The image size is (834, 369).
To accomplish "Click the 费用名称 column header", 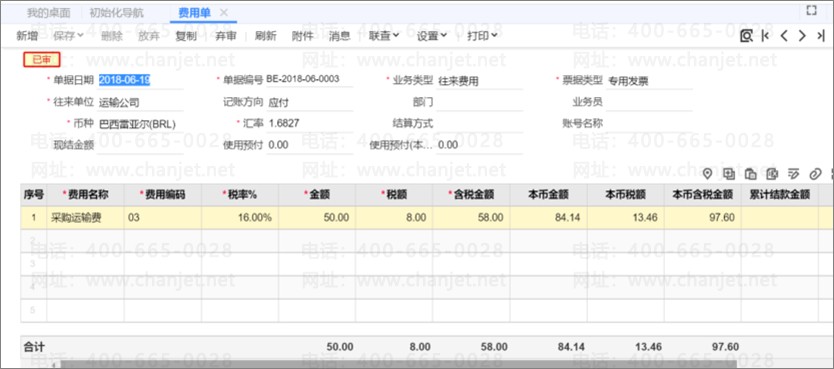I will click(x=86, y=195).
